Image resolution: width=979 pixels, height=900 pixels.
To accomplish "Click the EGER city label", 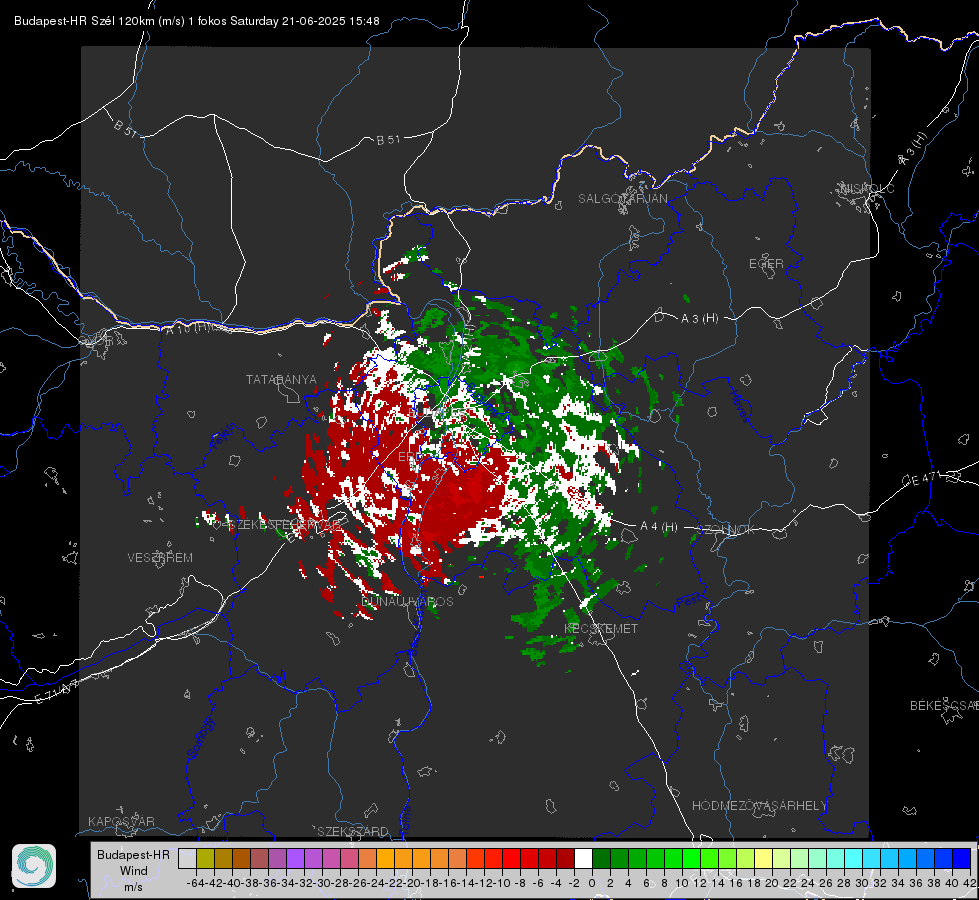I will click(x=766, y=264).
